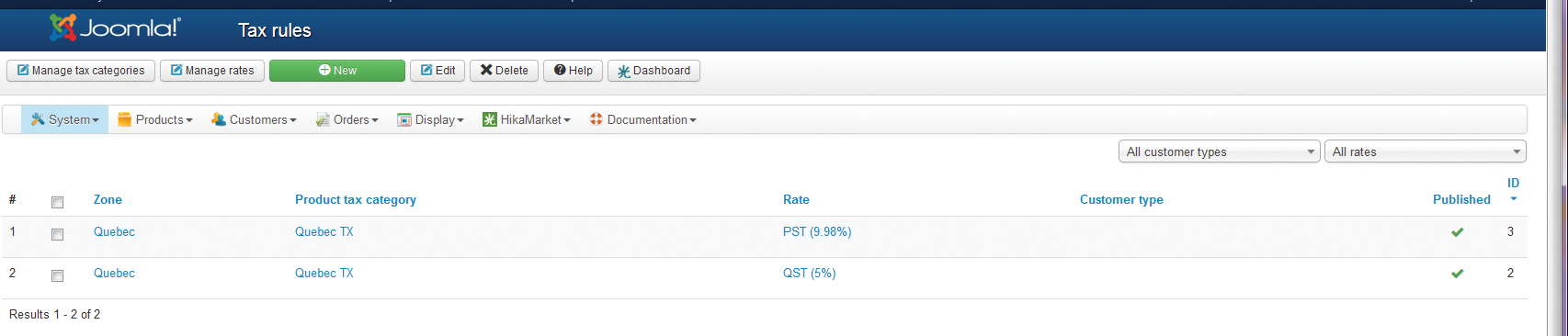Click the Manage tax categories pencil icon

point(23,70)
